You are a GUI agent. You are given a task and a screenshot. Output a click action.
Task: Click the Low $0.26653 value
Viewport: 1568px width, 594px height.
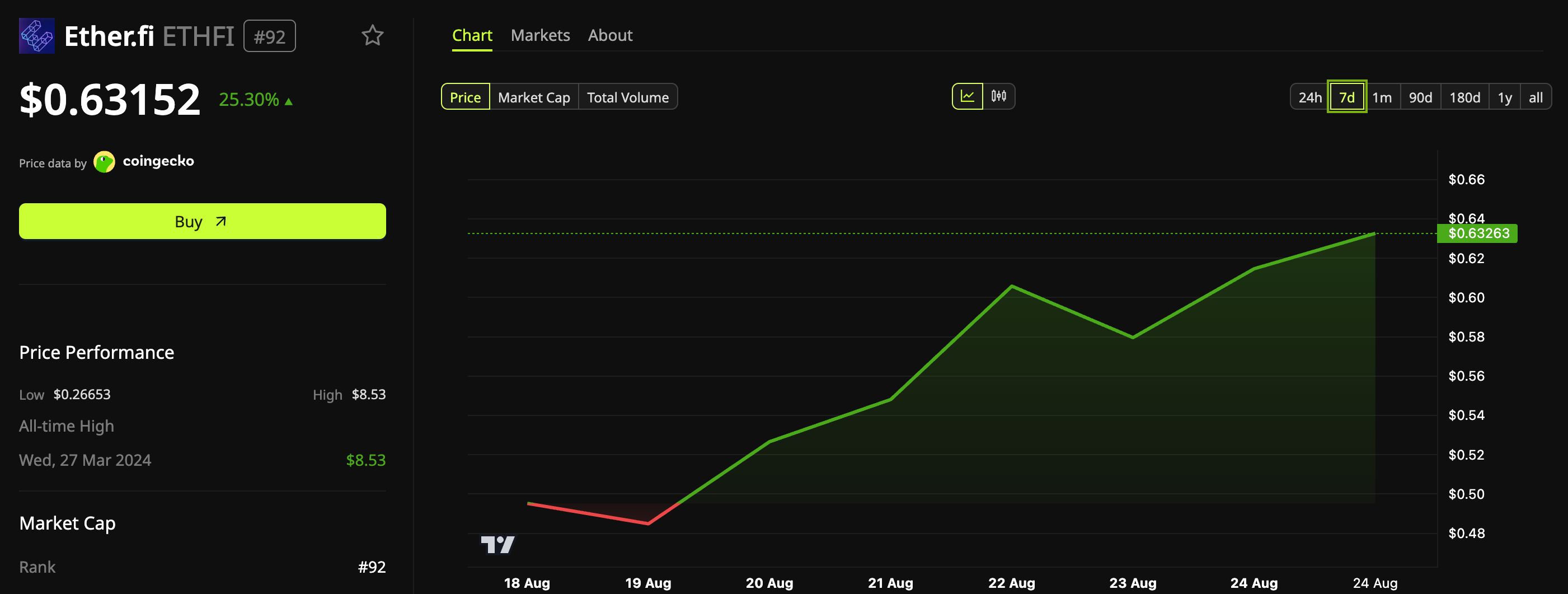[x=82, y=394]
